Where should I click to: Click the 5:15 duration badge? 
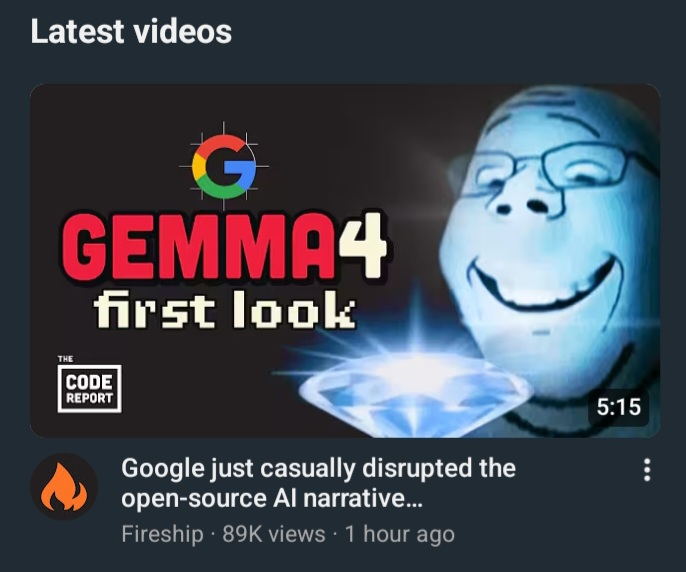coord(618,407)
